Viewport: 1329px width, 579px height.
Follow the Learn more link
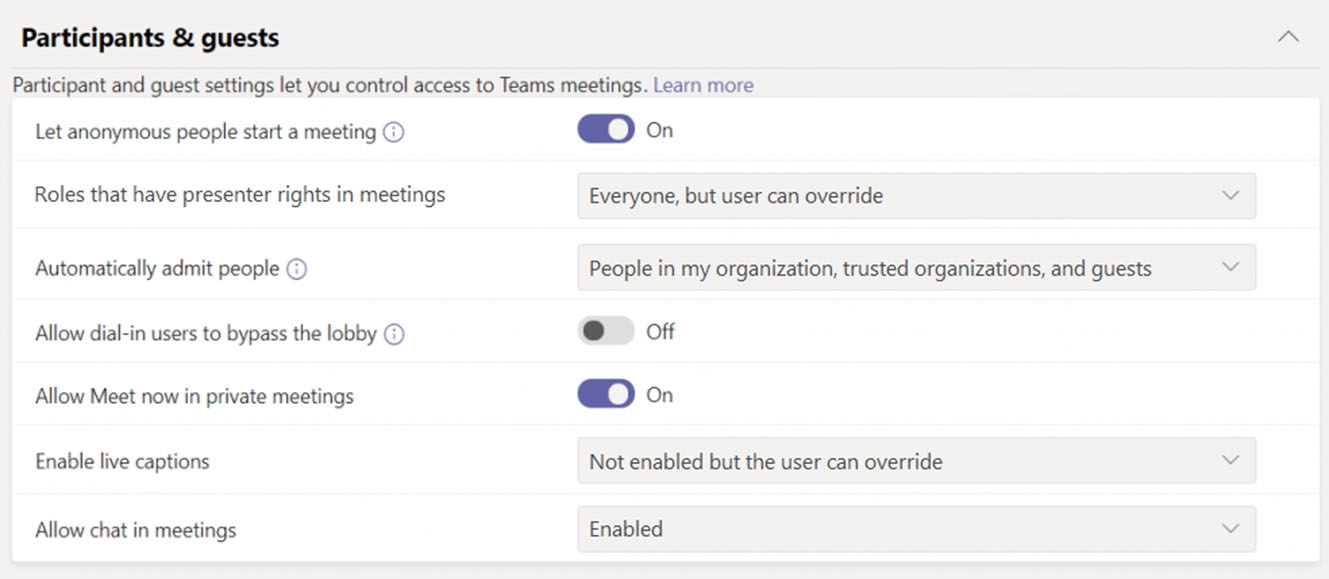click(703, 85)
